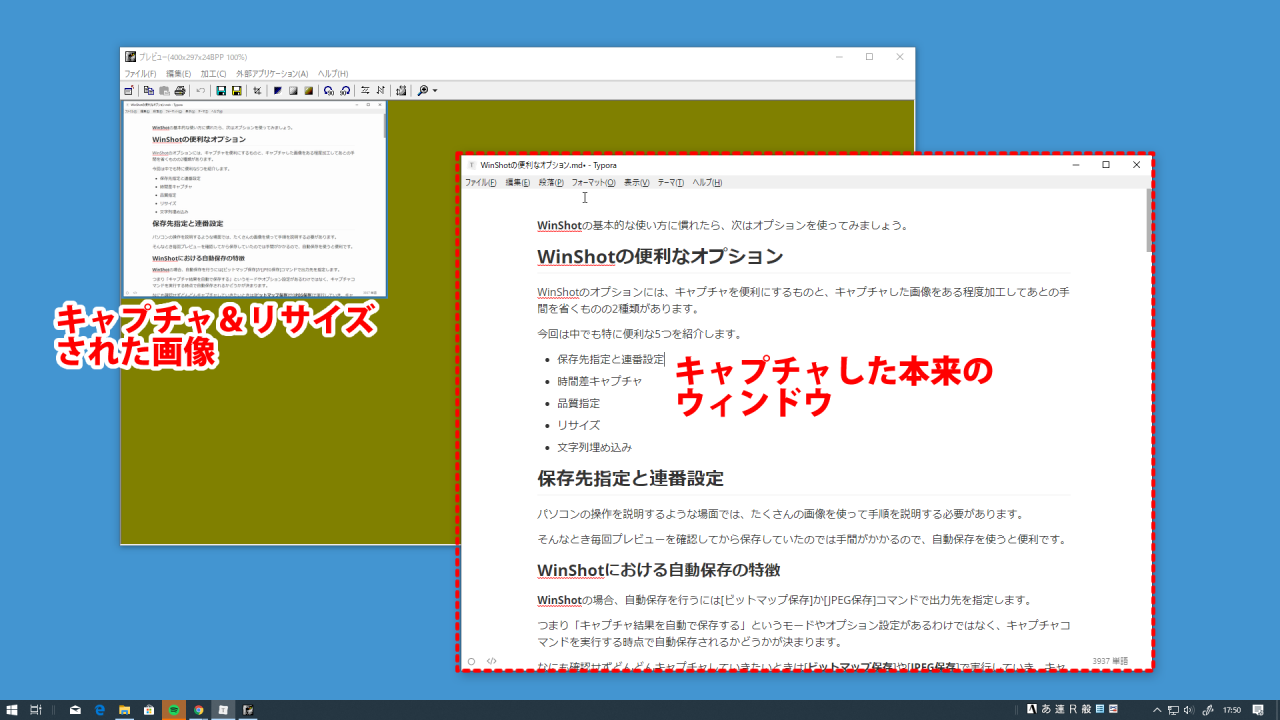This screenshot has width=1280, height=720.
Task: Click list item 品質指定
Action: click(578, 403)
